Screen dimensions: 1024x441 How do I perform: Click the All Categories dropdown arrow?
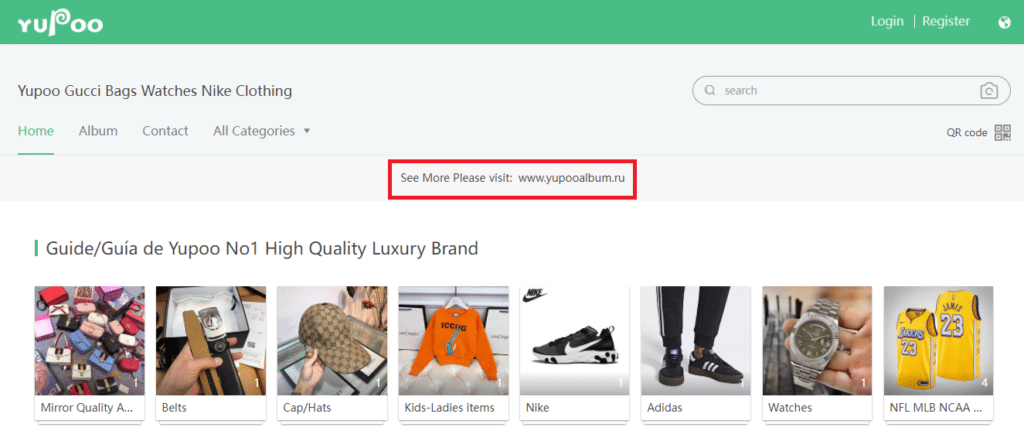tap(306, 131)
